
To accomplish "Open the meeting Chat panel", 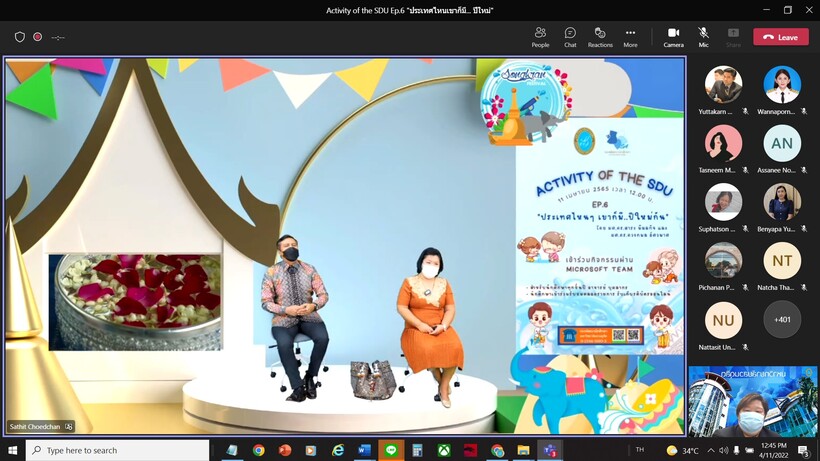I will point(570,37).
